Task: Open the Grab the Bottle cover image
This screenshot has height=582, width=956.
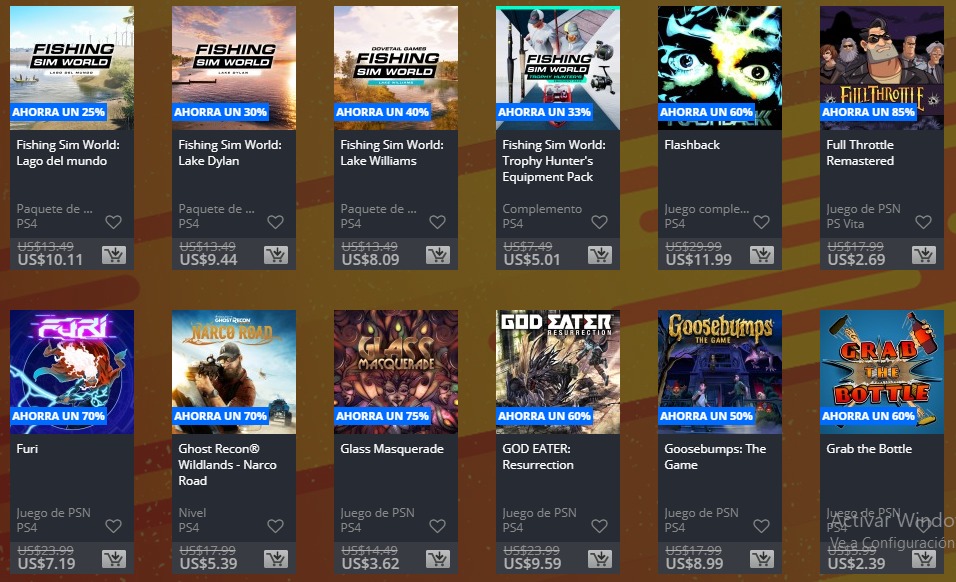Action: 882,372
